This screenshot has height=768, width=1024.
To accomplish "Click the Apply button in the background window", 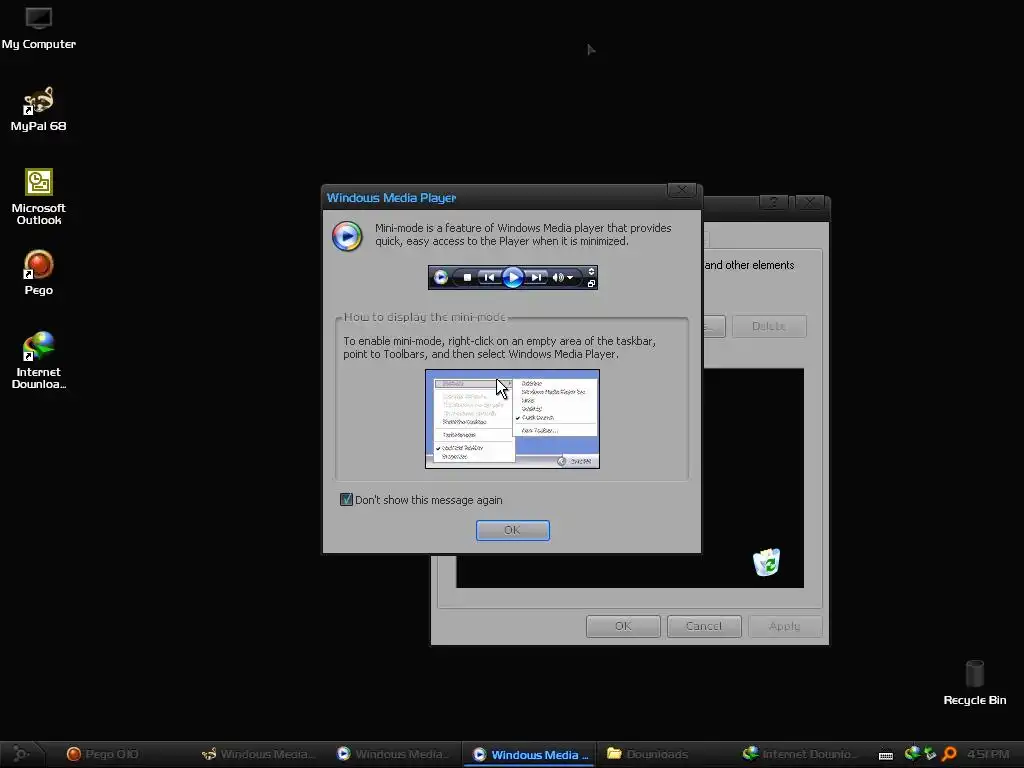I will 784,626.
